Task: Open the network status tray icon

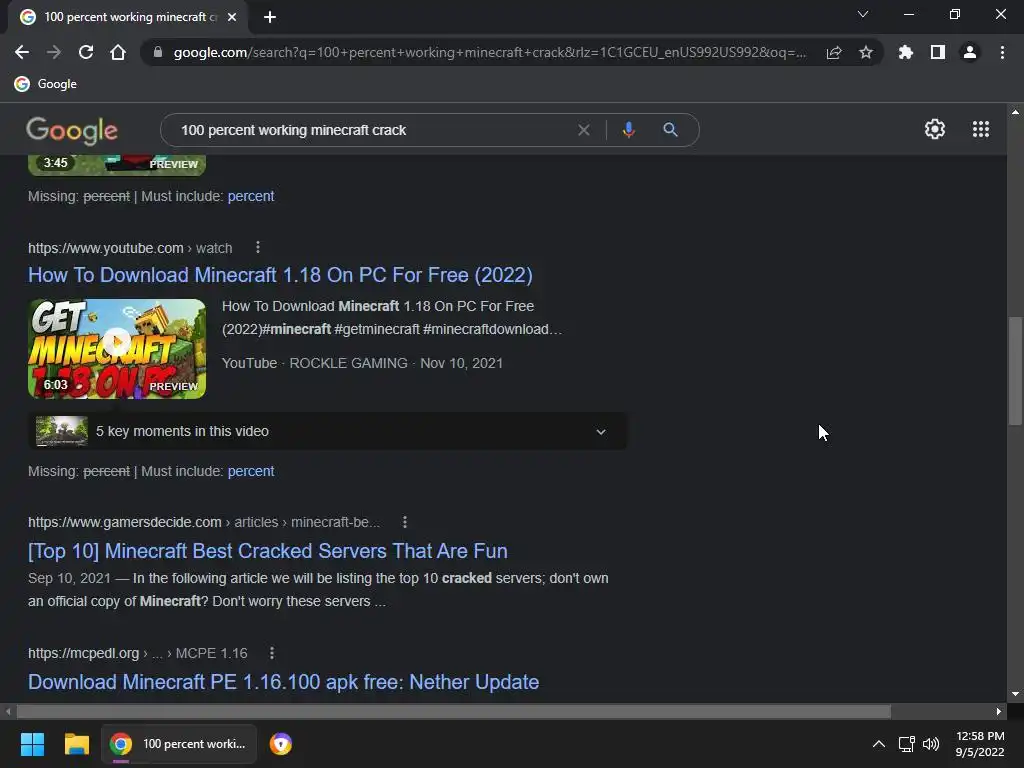Action: point(906,744)
